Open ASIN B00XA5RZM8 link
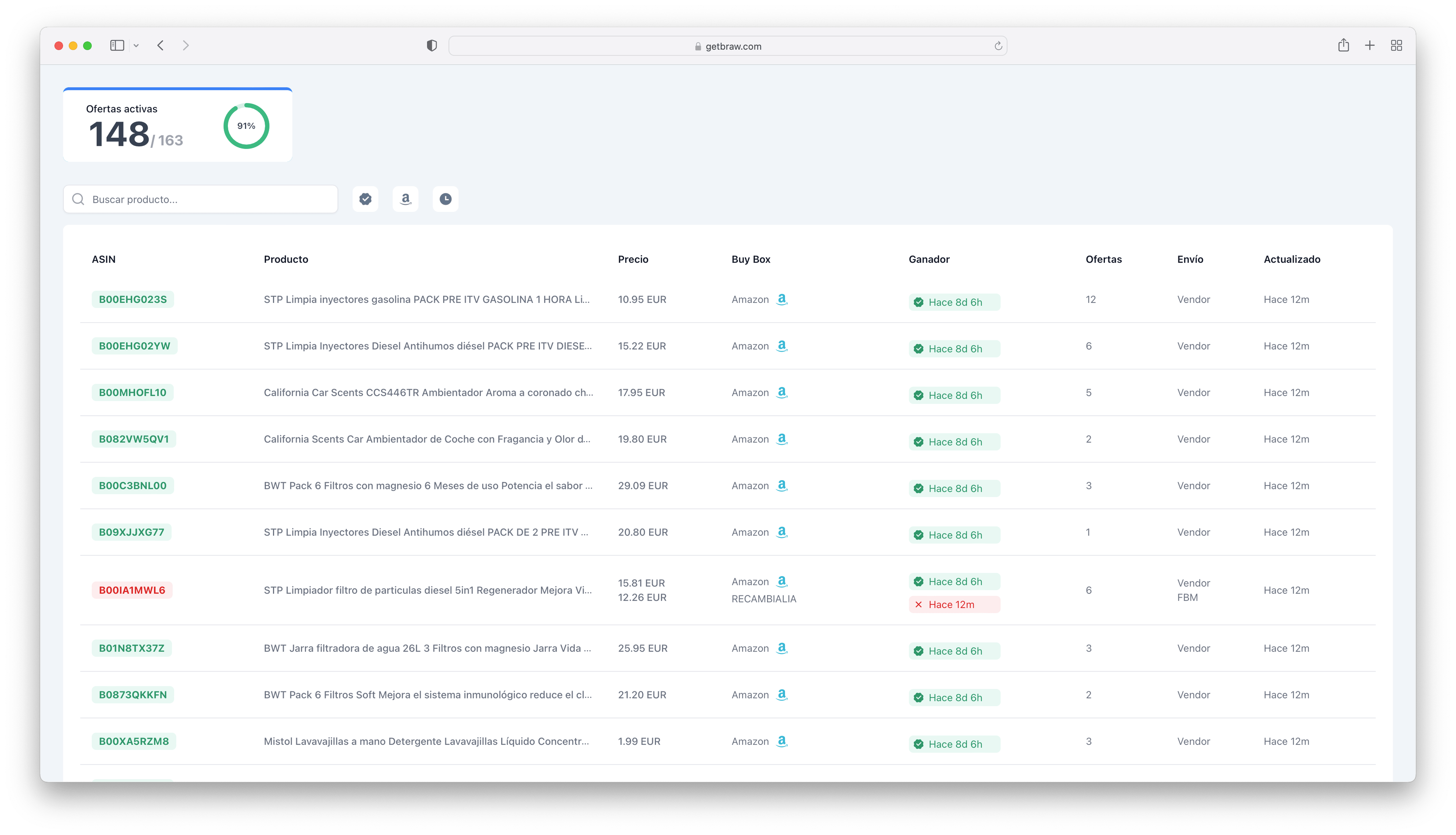This screenshot has height=835, width=1456. tap(134, 741)
